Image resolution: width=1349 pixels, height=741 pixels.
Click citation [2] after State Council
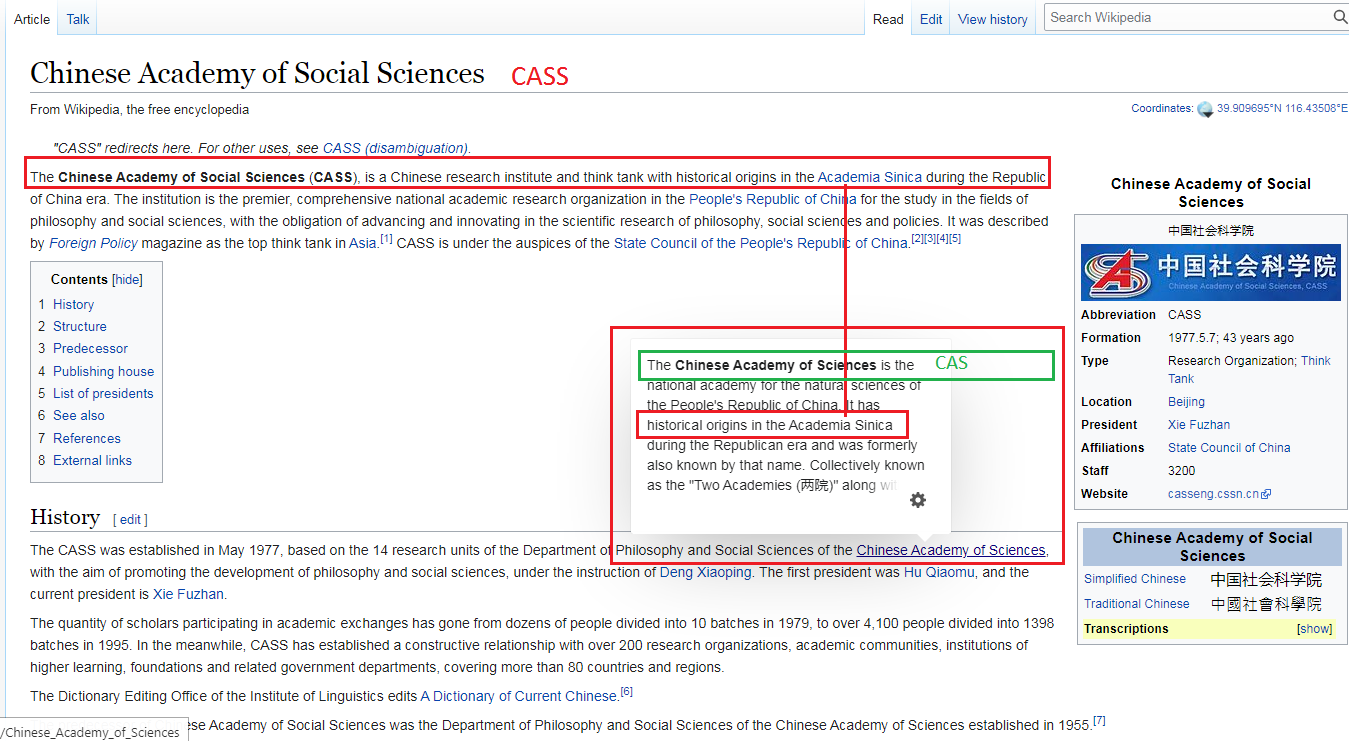click(917, 238)
